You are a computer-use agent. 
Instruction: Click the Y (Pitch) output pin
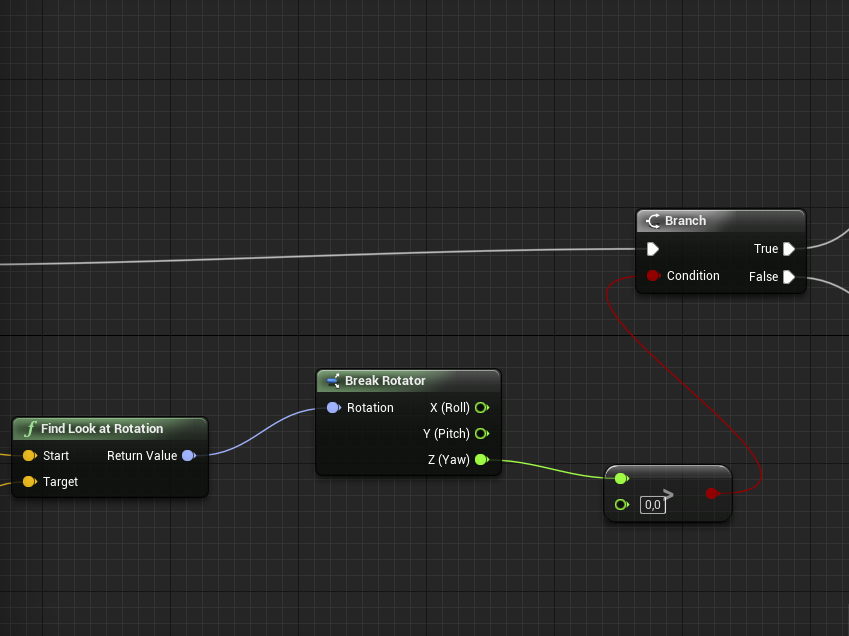tap(482, 434)
